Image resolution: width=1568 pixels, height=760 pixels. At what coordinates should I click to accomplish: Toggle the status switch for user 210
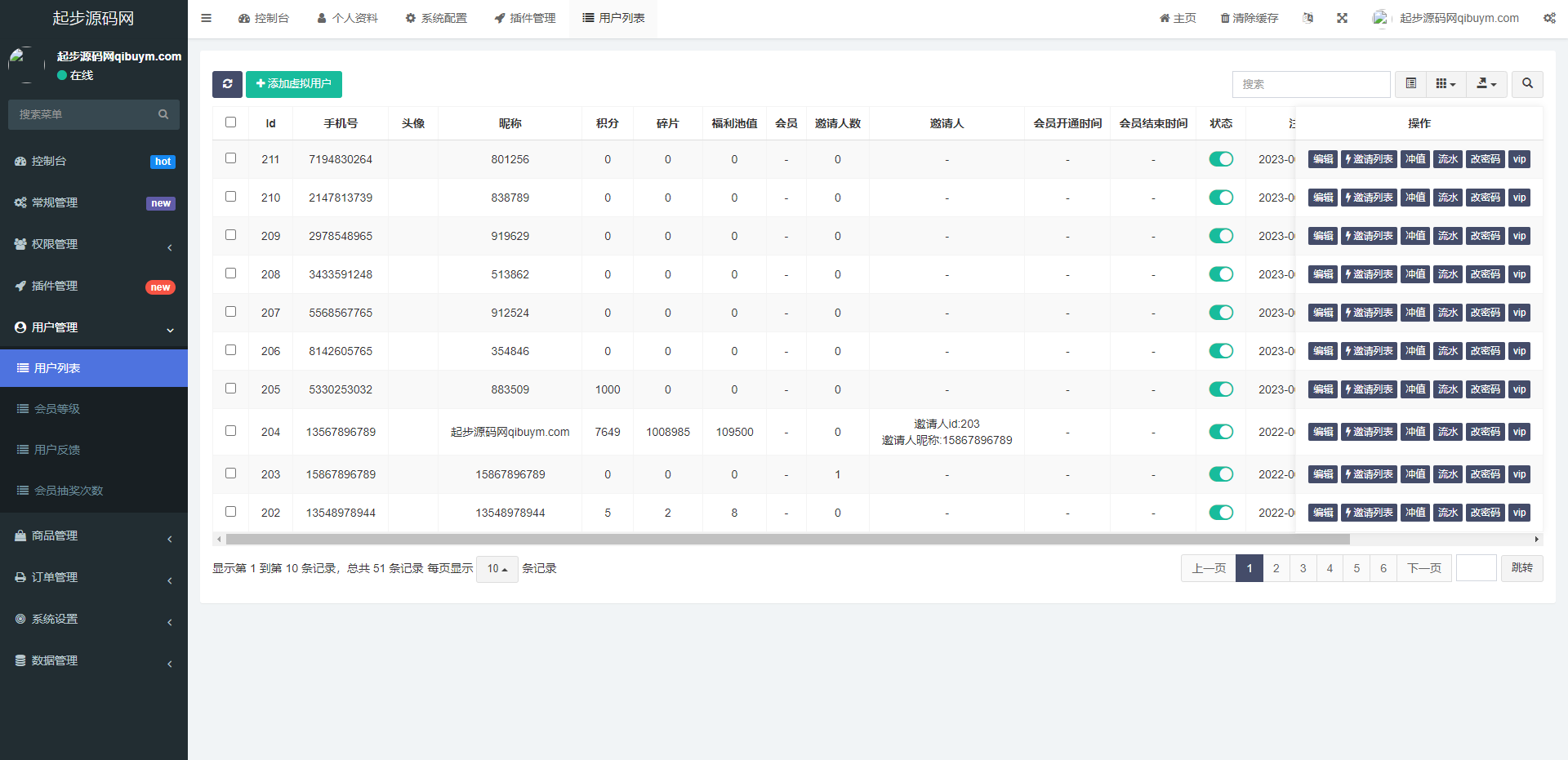(x=1221, y=198)
